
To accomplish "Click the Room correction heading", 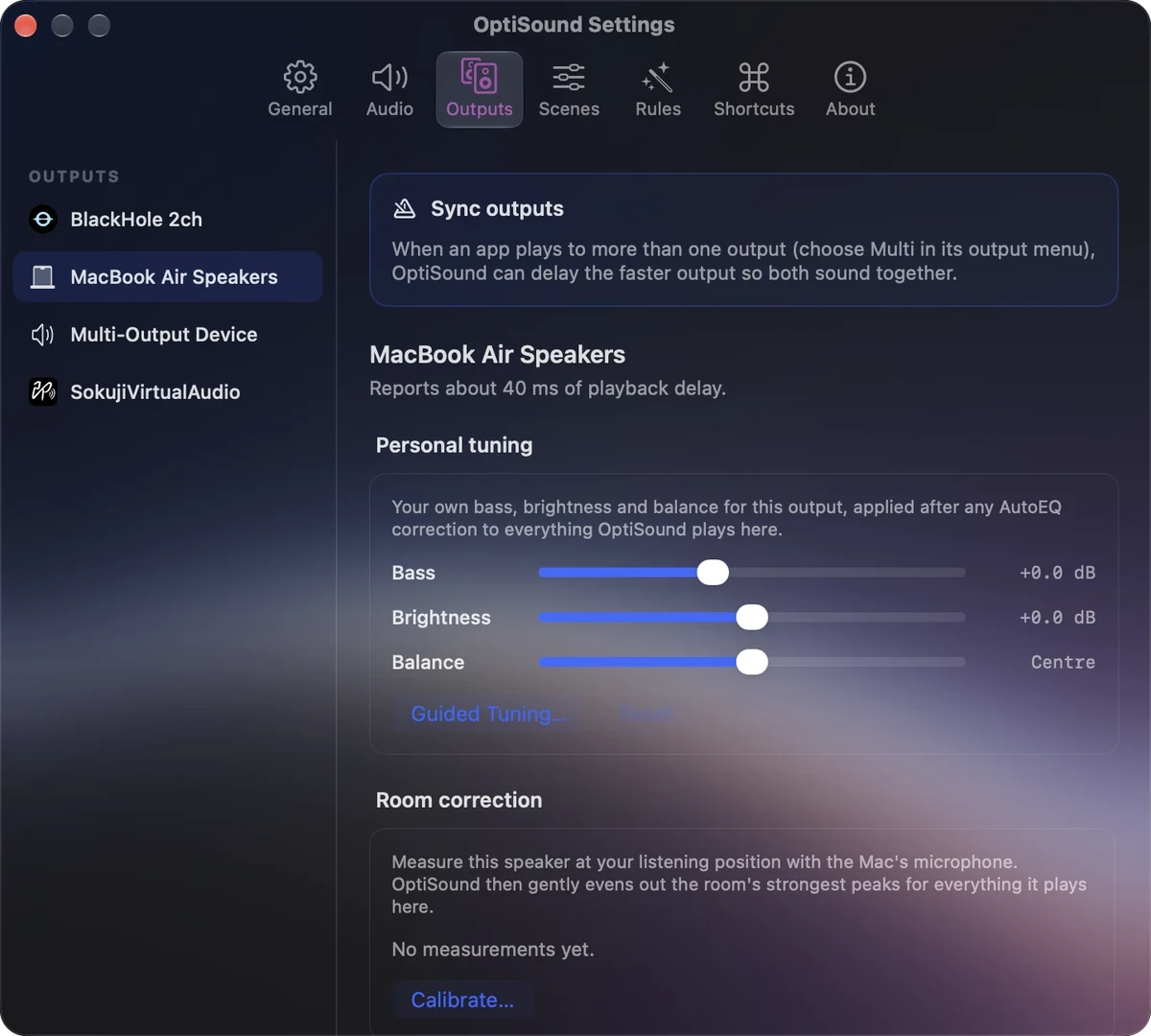I will click(x=458, y=800).
